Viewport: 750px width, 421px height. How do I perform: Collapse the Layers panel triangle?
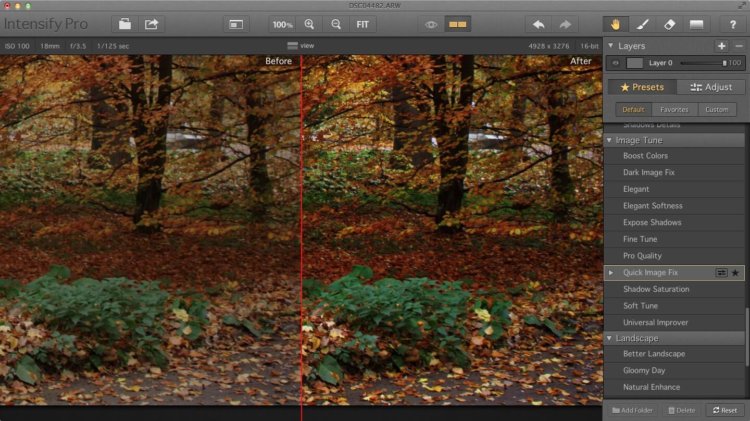[x=611, y=45]
